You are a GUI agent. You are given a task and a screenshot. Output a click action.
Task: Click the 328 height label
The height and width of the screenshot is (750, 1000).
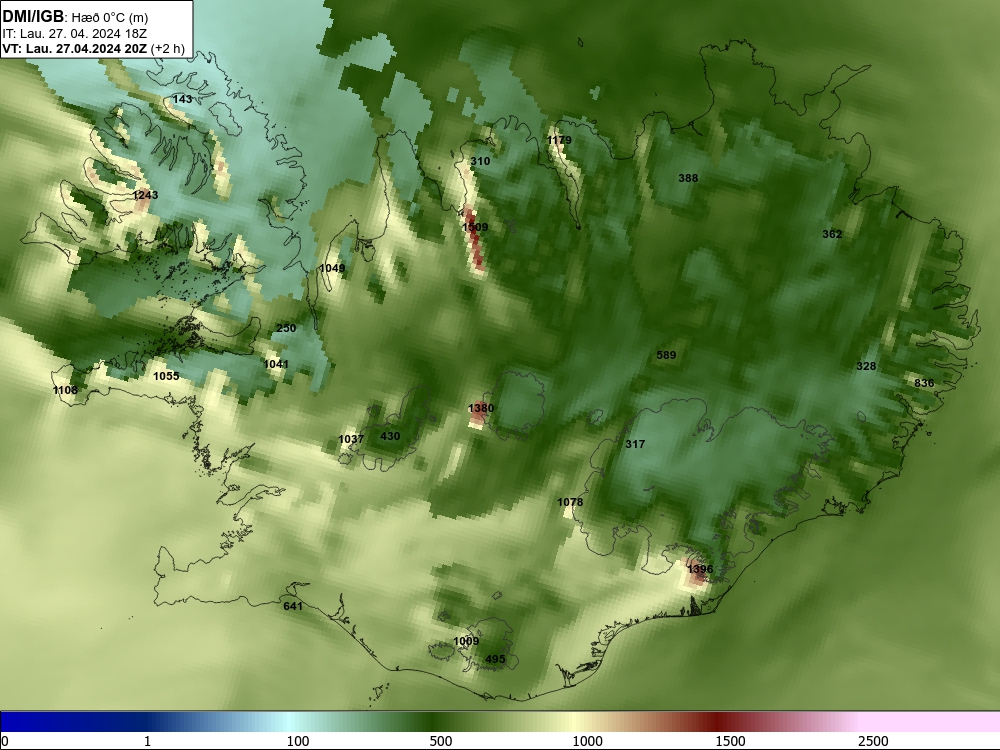click(865, 365)
